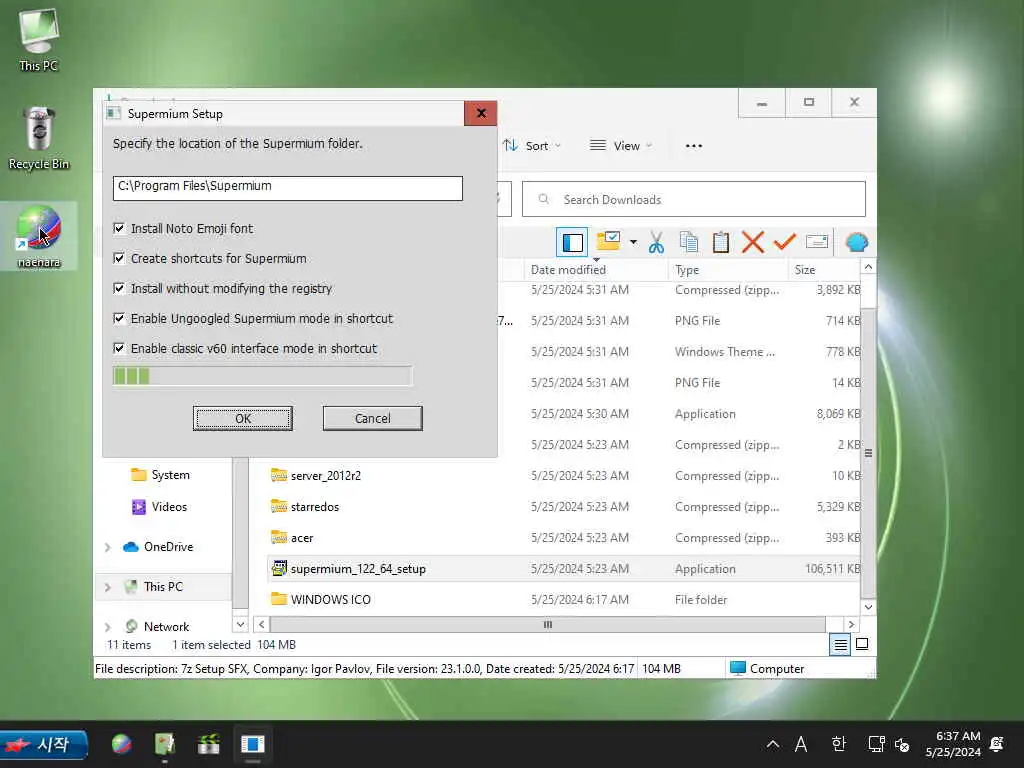
Task: Click the muted volume tray icon
Action: pyautogui.click(x=902, y=744)
